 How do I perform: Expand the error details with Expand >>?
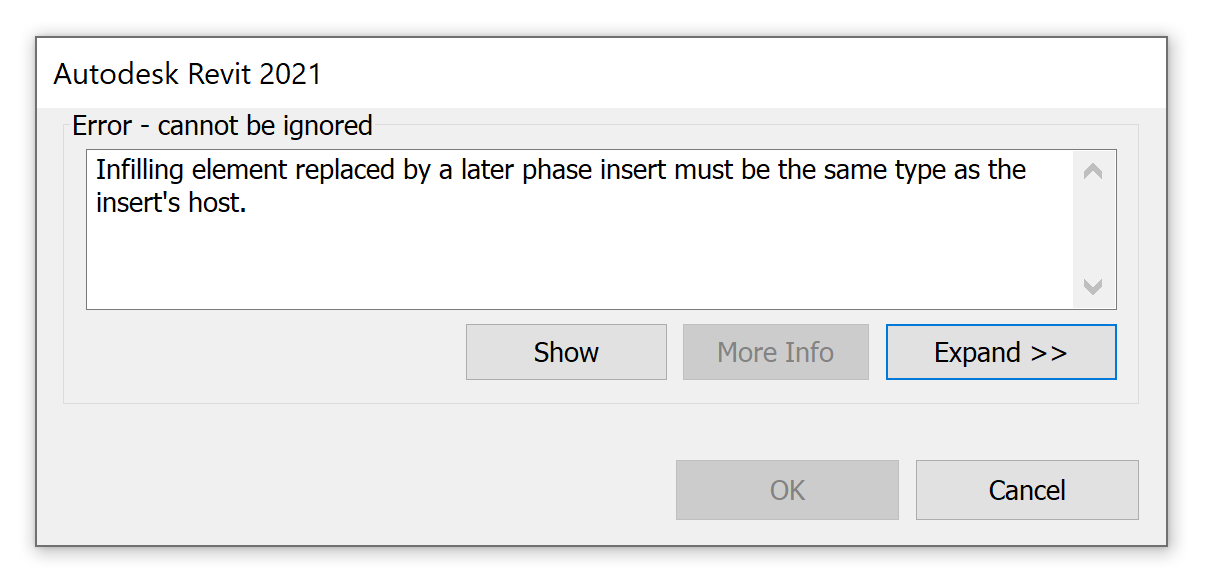[1000, 352]
